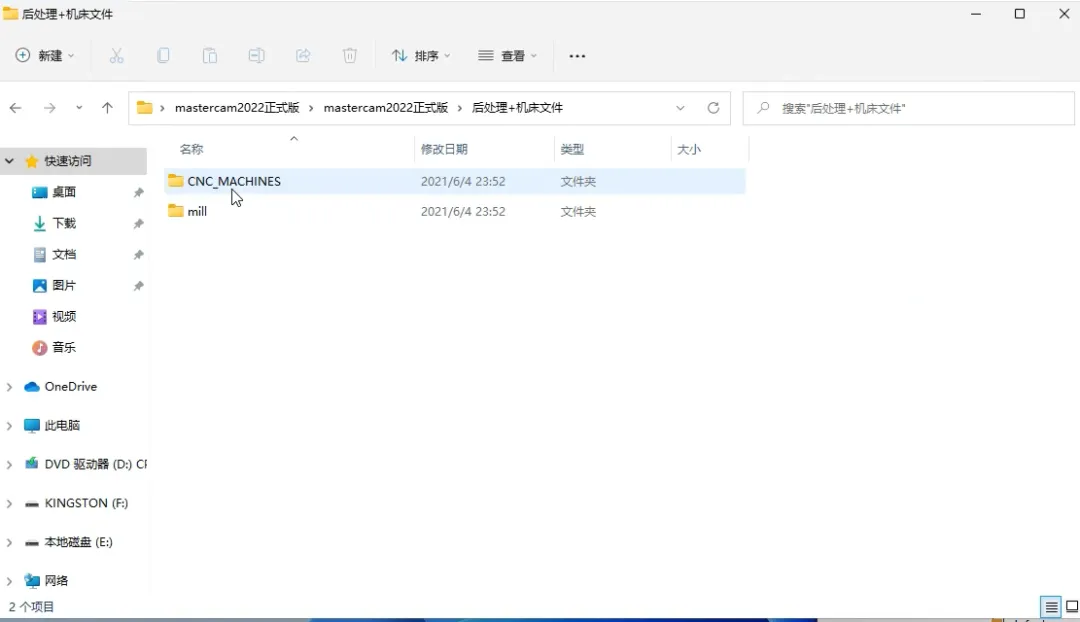Click the pin icon next to 桌面
The image size is (1080, 622).
(x=138, y=193)
